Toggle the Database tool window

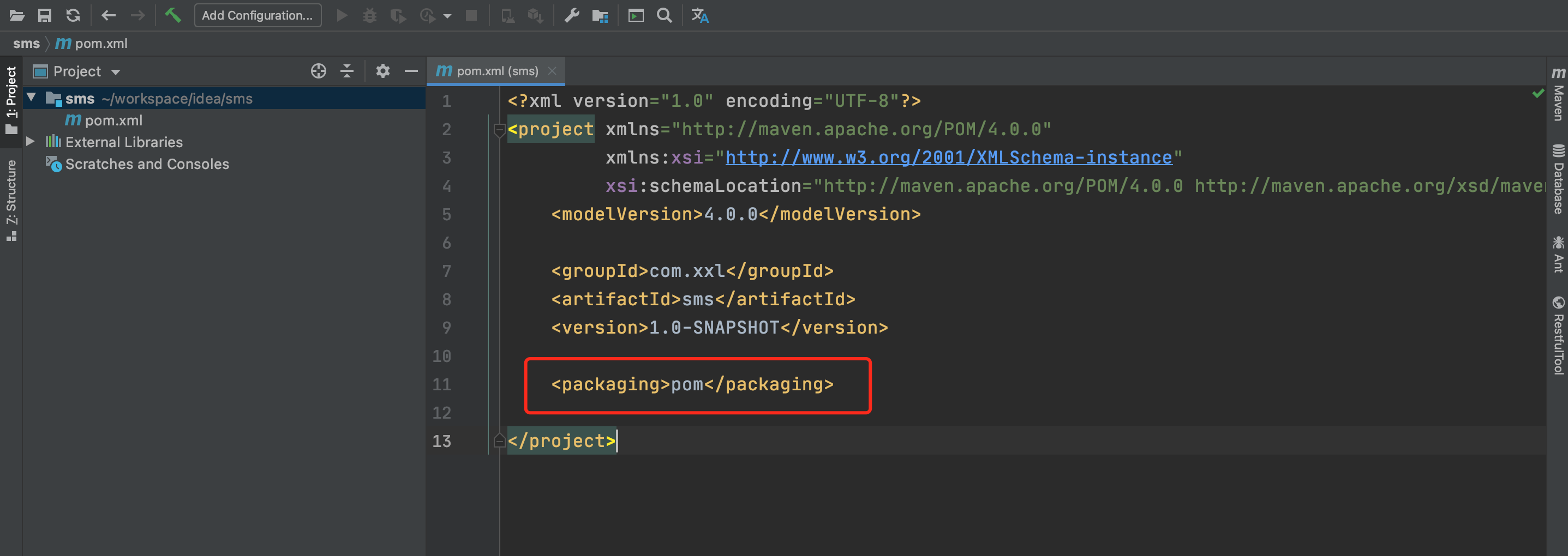[x=1558, y=179]
